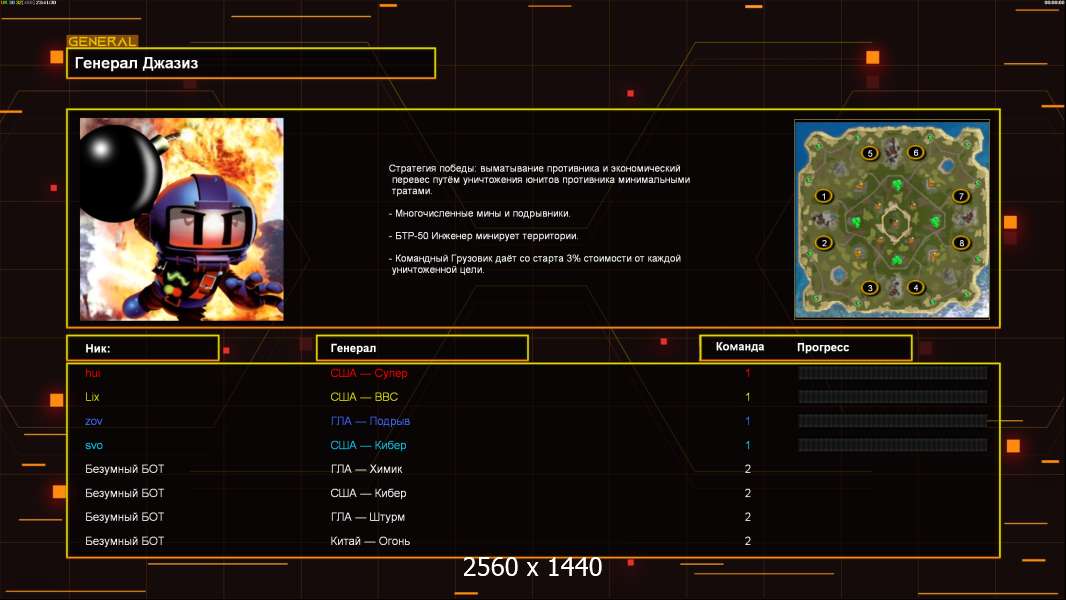Click the Команда column header
The height and width of the screenshot is (600, 1066).
point(740,347)
